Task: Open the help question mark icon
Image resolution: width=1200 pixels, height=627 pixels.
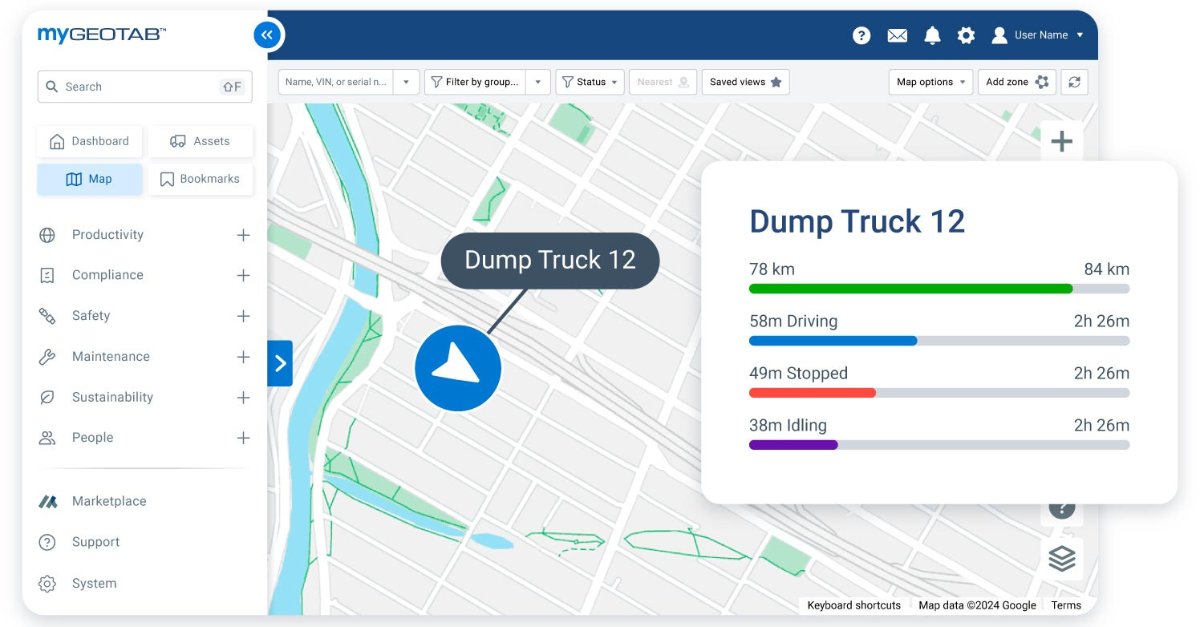Action: [861, 35]
